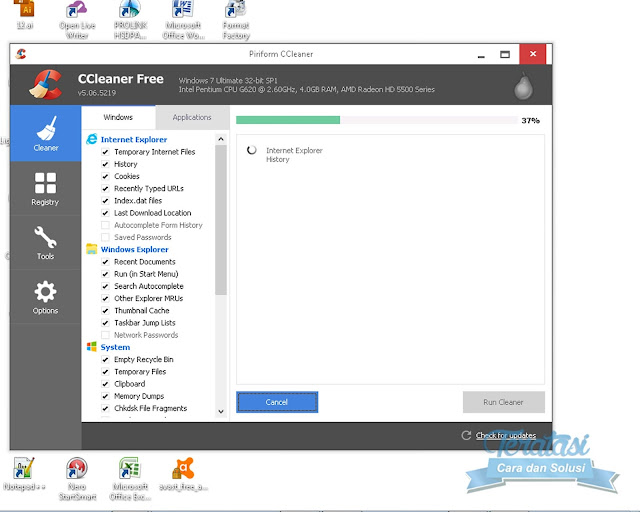This screenshot has width=640, height=512.
Task: Click the Internet Explorer History status text
Action: point(294,155)
